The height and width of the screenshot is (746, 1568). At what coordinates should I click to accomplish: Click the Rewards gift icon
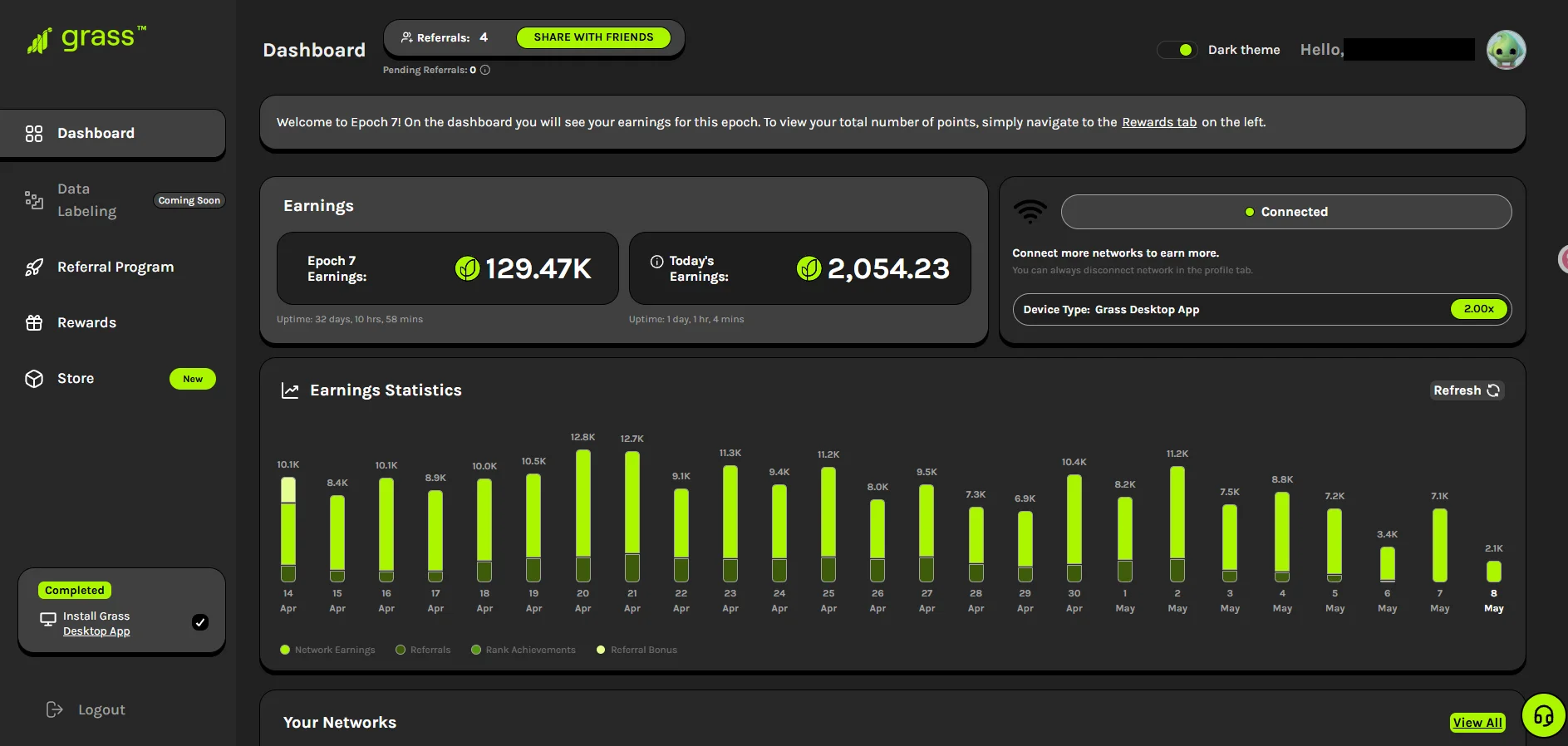pyautogui.click(x=34, y=323)
